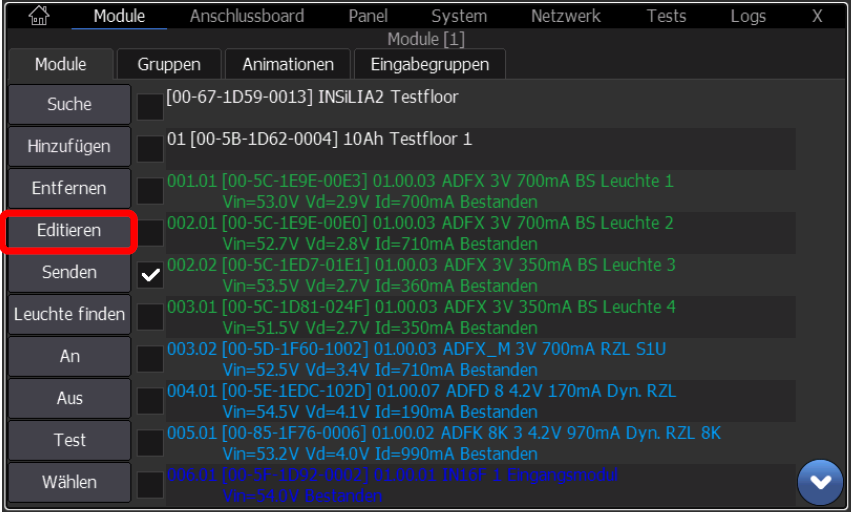Click the home icon in top bar

(x=40, y=15)
